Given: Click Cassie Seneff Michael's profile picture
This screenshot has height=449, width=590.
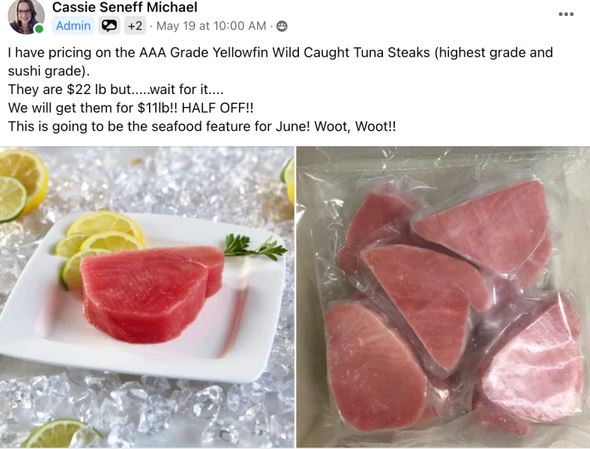Looking at the screenshot, I should coord(26,17).
